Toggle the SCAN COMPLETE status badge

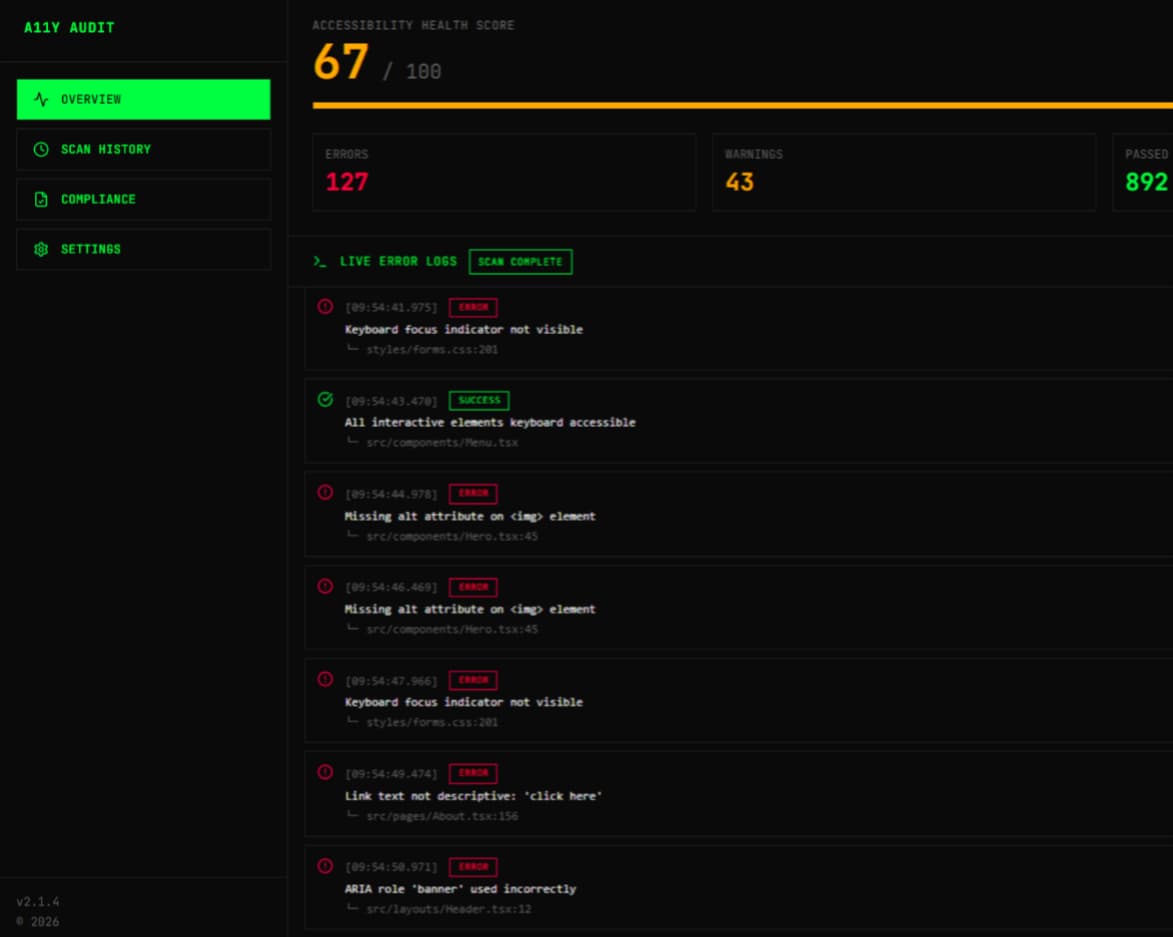(x=520, y=261)
